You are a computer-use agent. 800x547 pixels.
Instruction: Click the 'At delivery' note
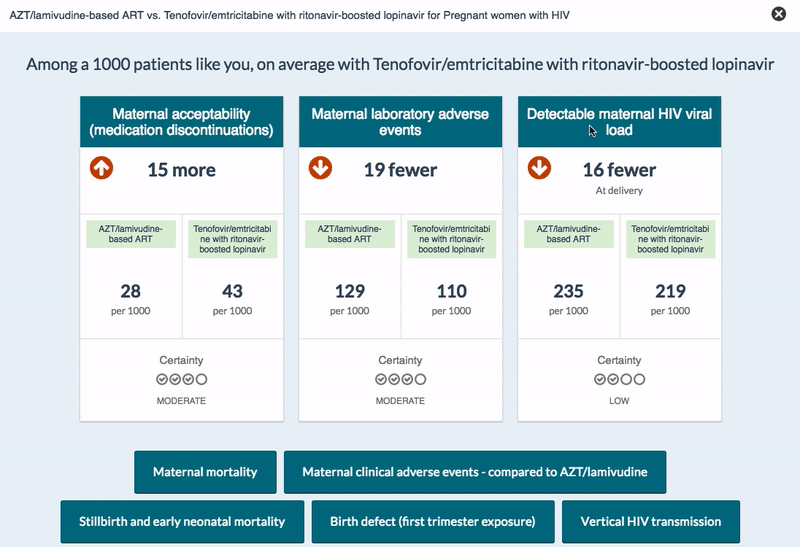[619, 190]
